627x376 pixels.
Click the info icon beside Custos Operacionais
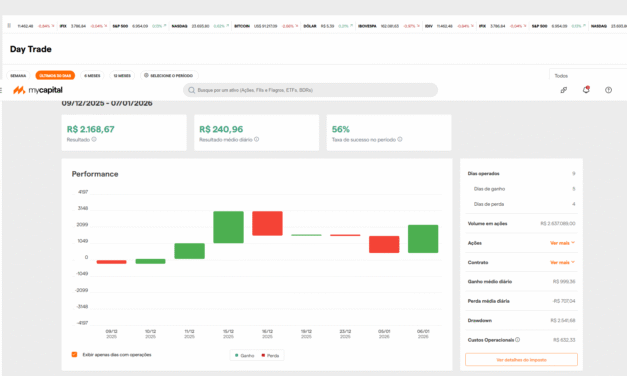[517, 340]
